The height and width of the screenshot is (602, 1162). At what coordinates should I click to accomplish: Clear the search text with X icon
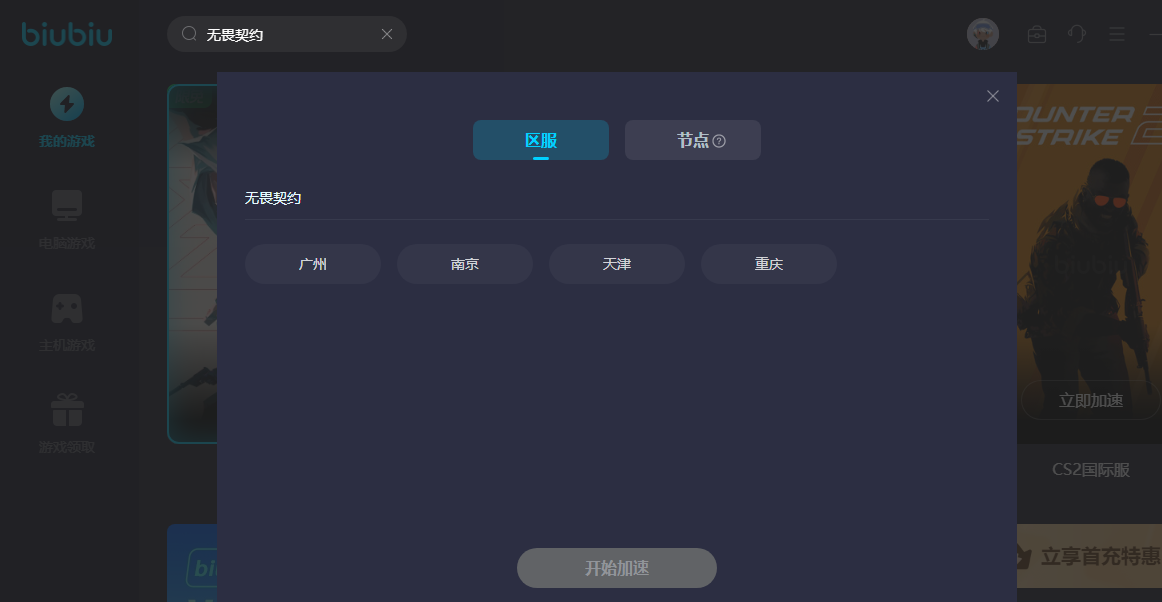click(387, 34)
